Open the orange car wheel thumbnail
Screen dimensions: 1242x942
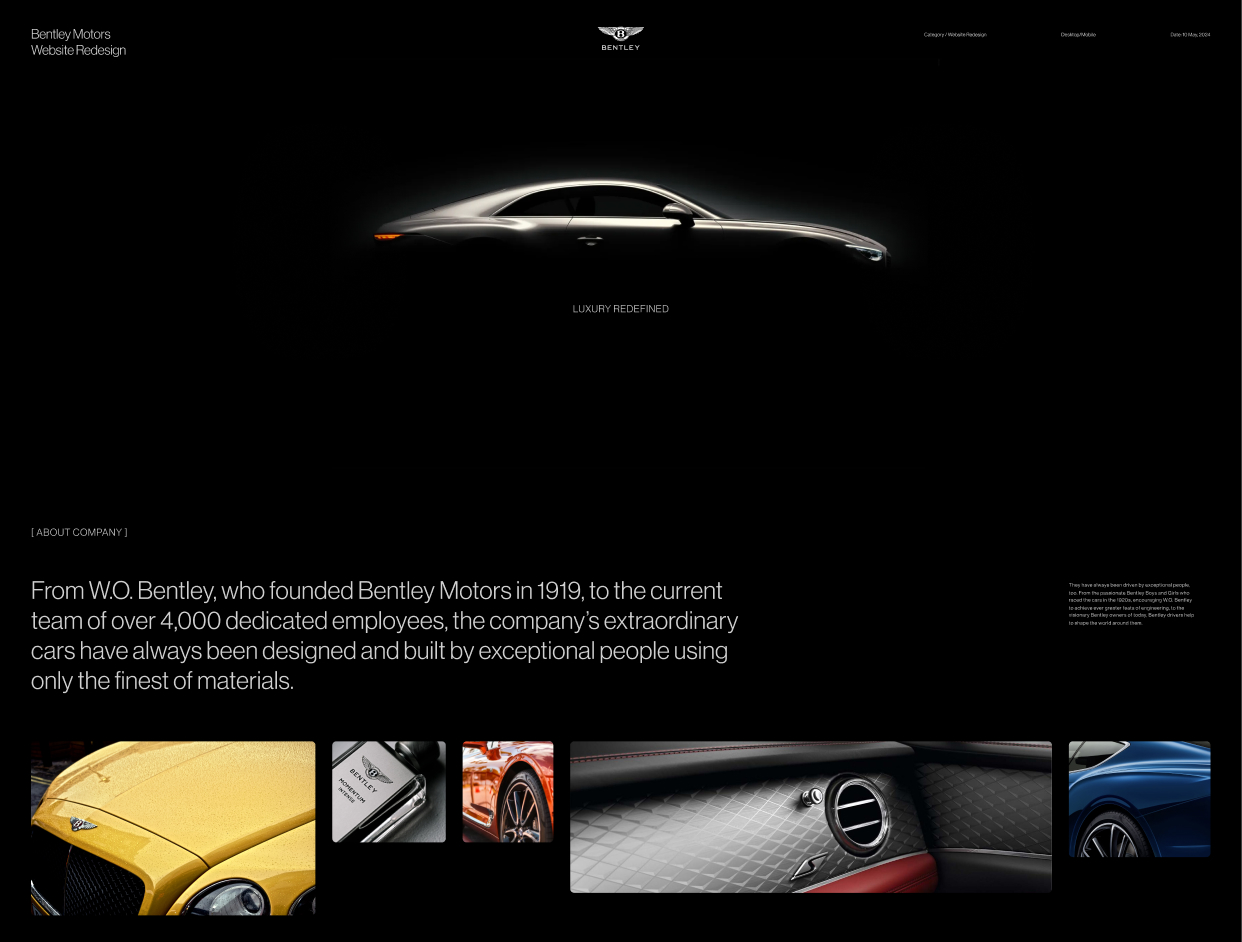coord(508,792)
